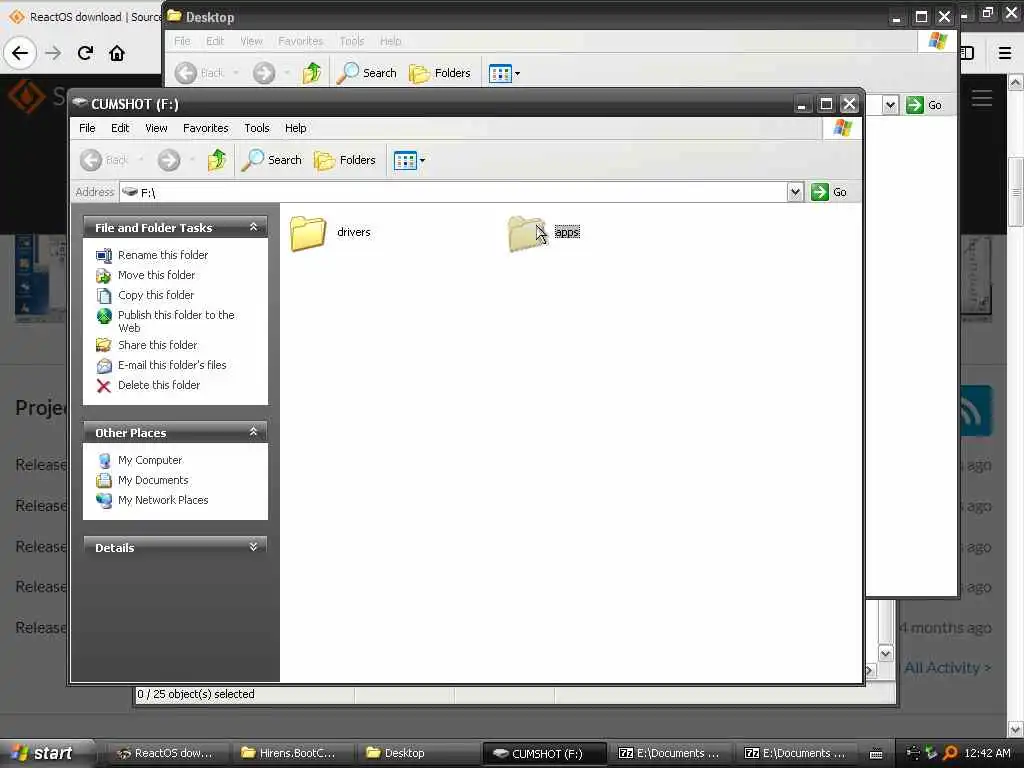The width and height of the screenshot is (1024, 768).
Task: Click Move this folder
Action: tap(156, 275)
